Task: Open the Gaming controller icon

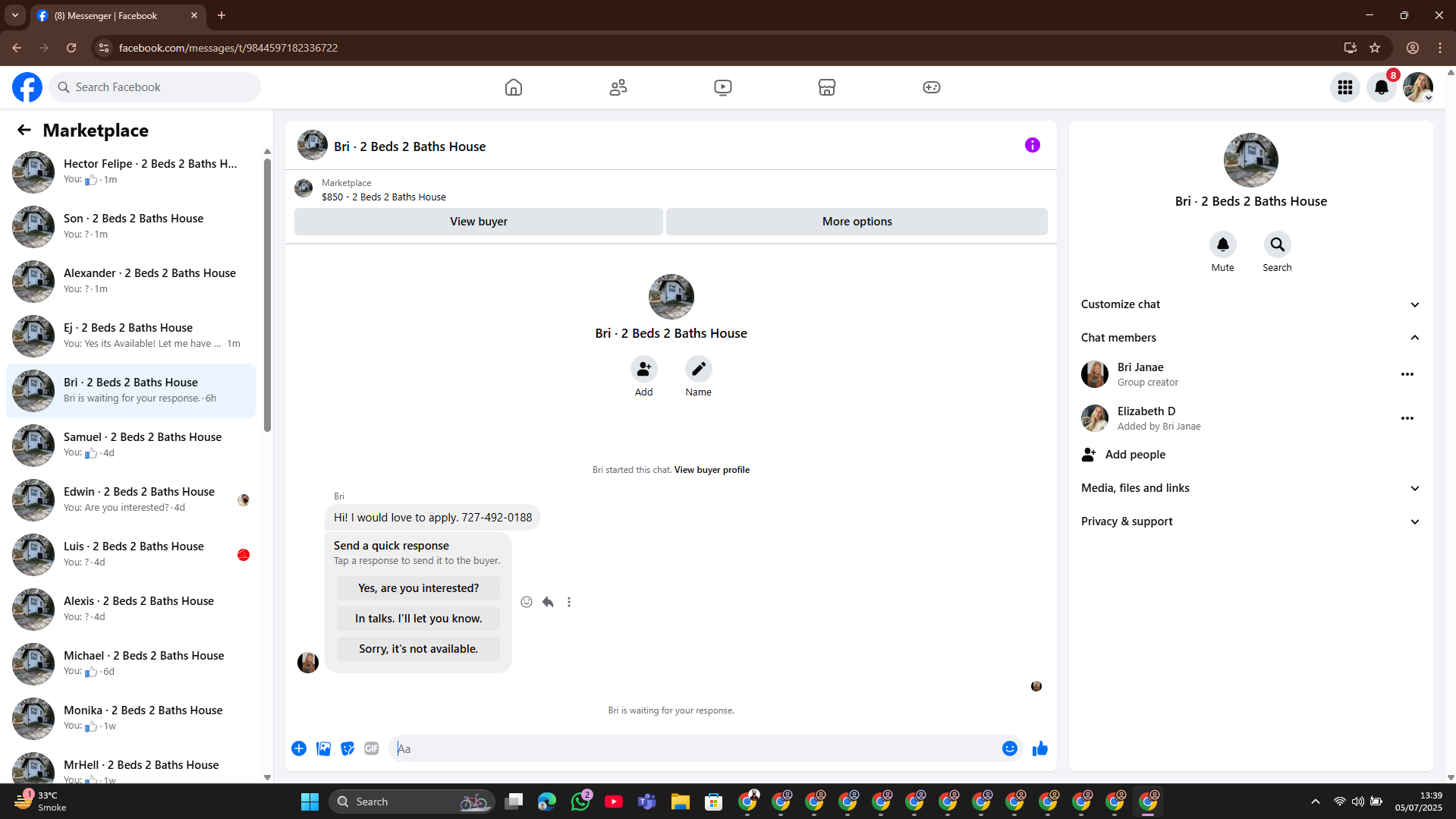Action: coord(932,87)
